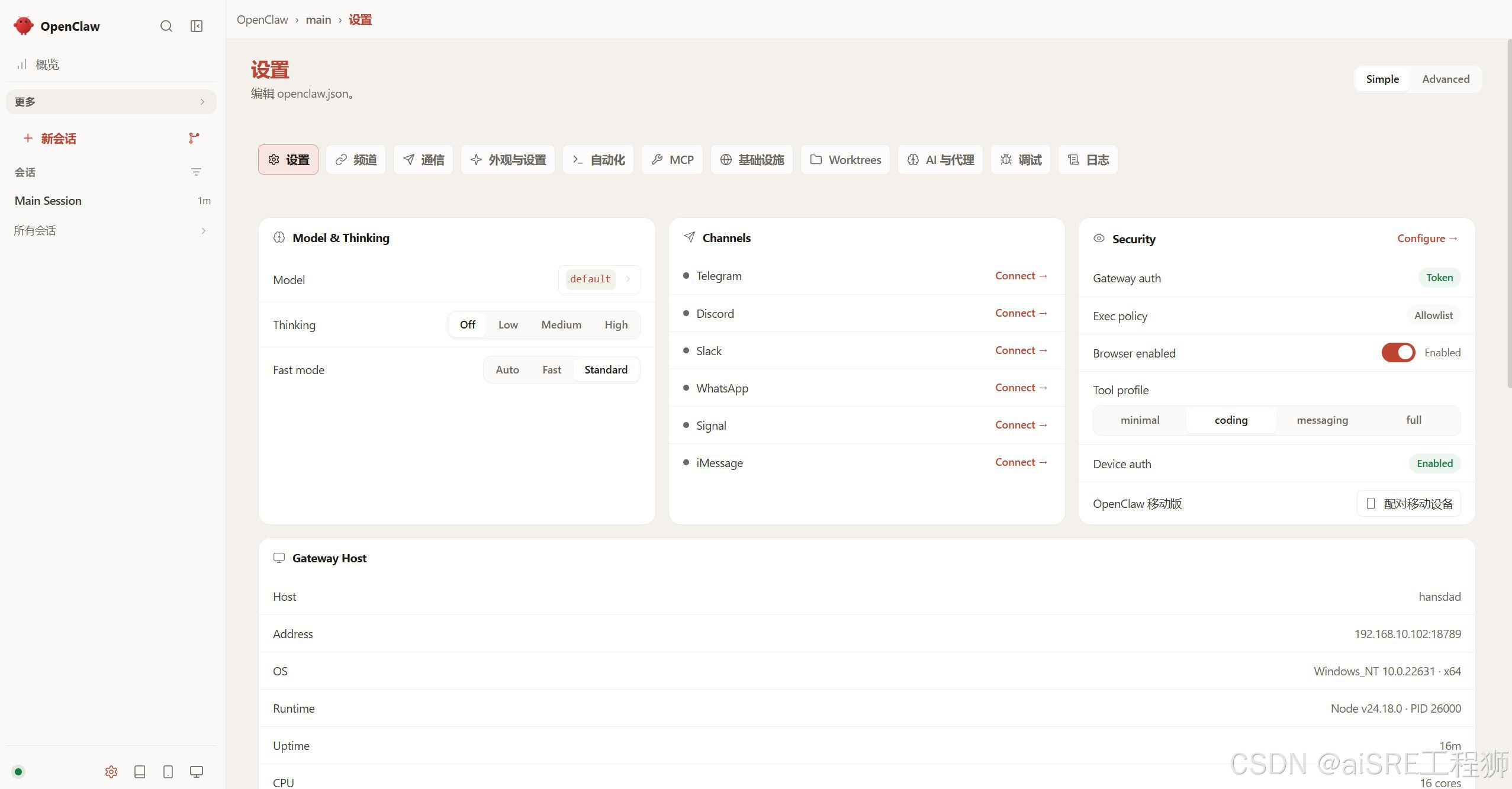The height and width of the screenshot is (789, 1512).
Task: Click the red gear icon in the sidebar footer
Action: [x=111, y=771]
